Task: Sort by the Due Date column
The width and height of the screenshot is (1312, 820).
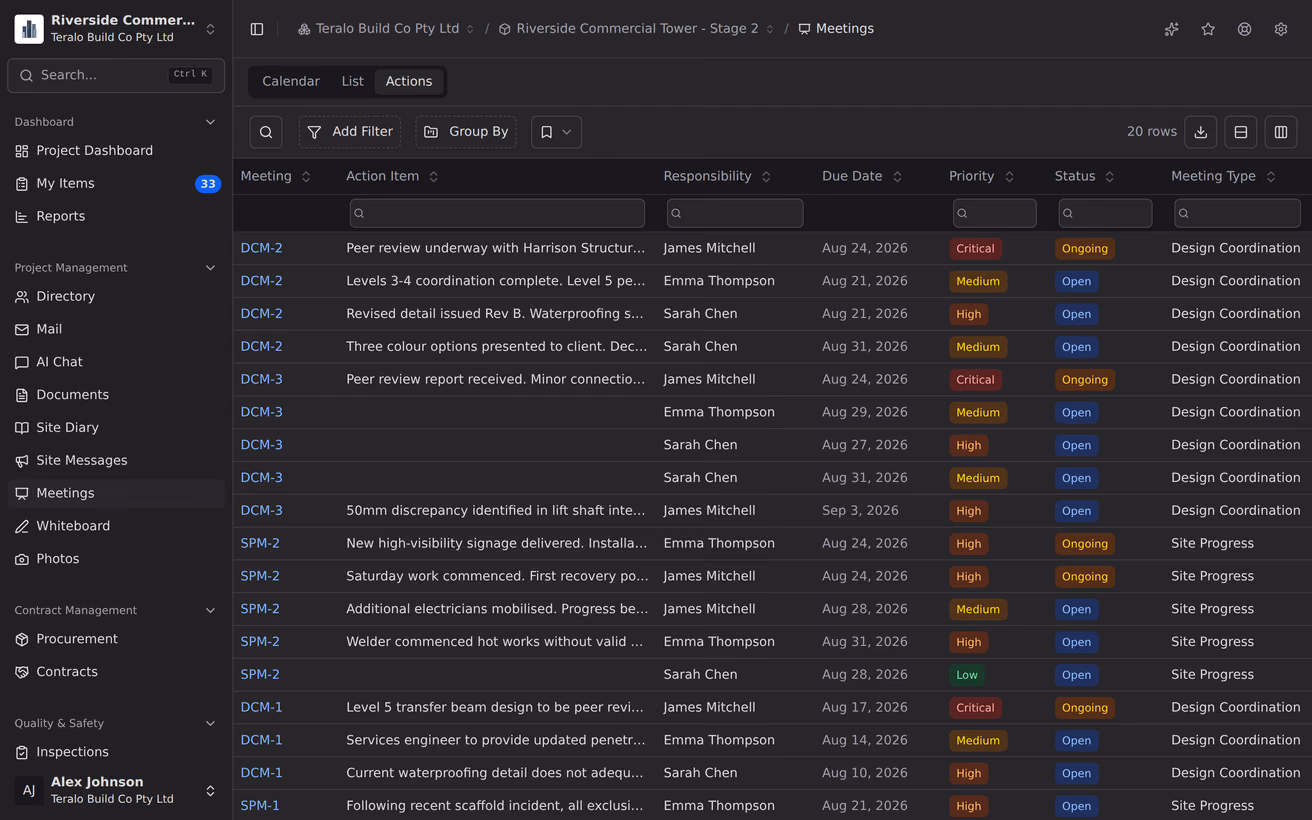Action: point(862,176)
